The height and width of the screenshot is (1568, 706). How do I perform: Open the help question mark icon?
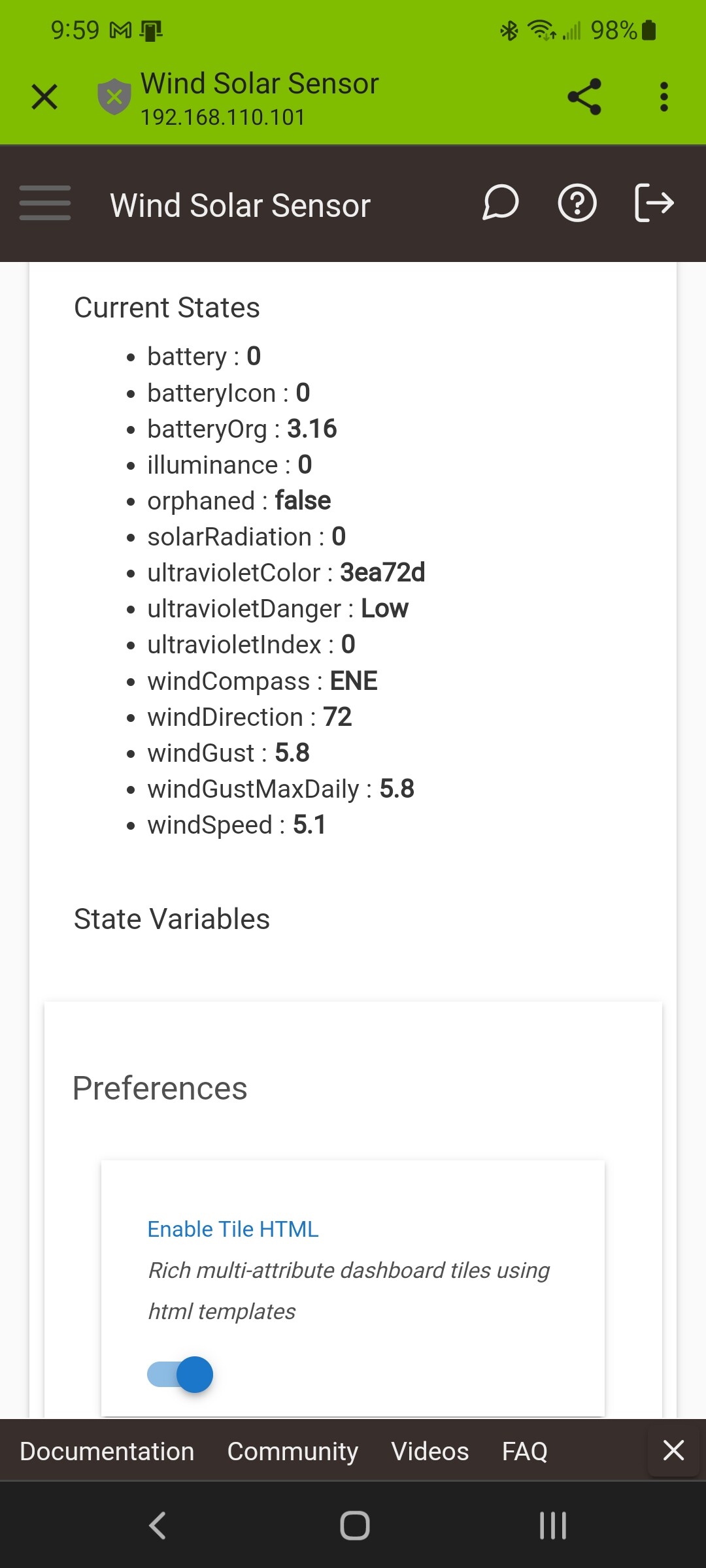[x=577, y=203]
